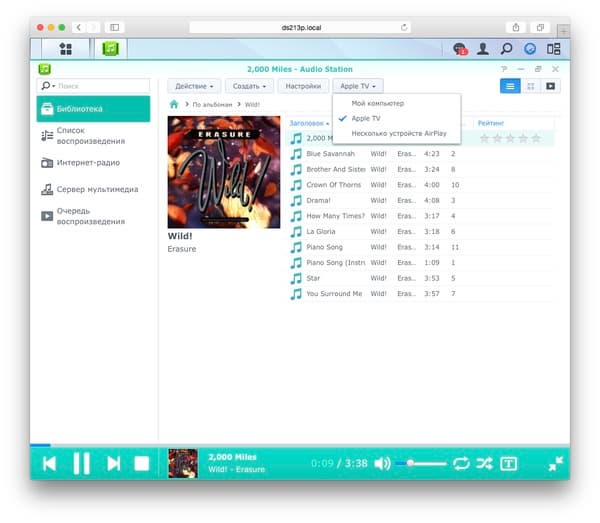Stop playback
Image resolution: width=600 pixels, height=523 pixels.
pos(142,464)
